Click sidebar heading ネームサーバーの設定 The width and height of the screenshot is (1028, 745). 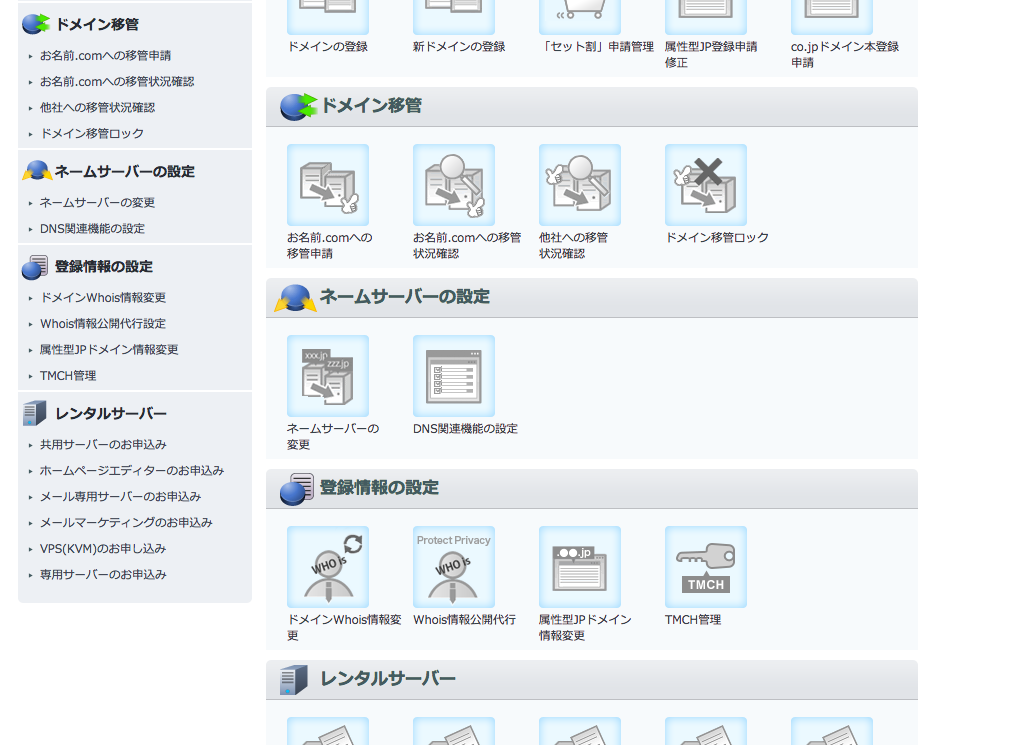[125, 172]
